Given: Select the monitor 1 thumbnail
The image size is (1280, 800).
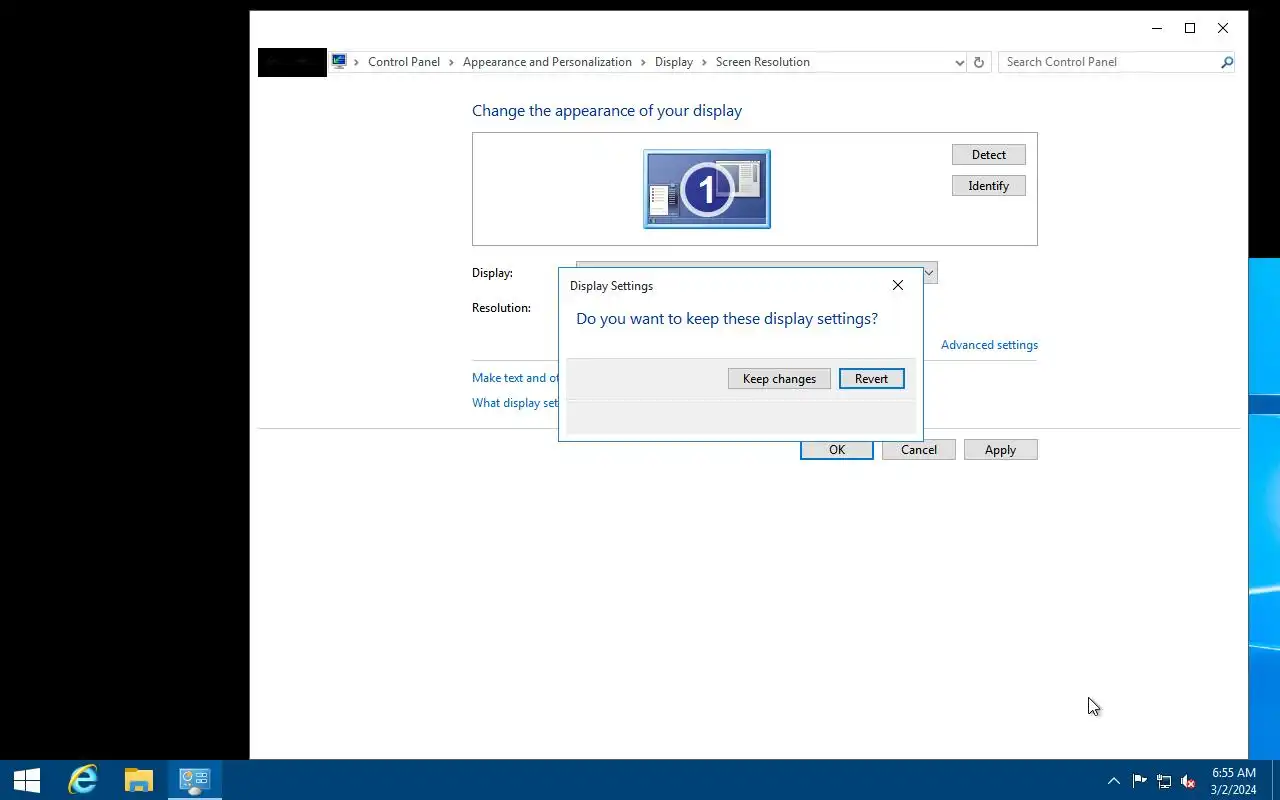Looking at the screenshot, I should pos(707,189).
